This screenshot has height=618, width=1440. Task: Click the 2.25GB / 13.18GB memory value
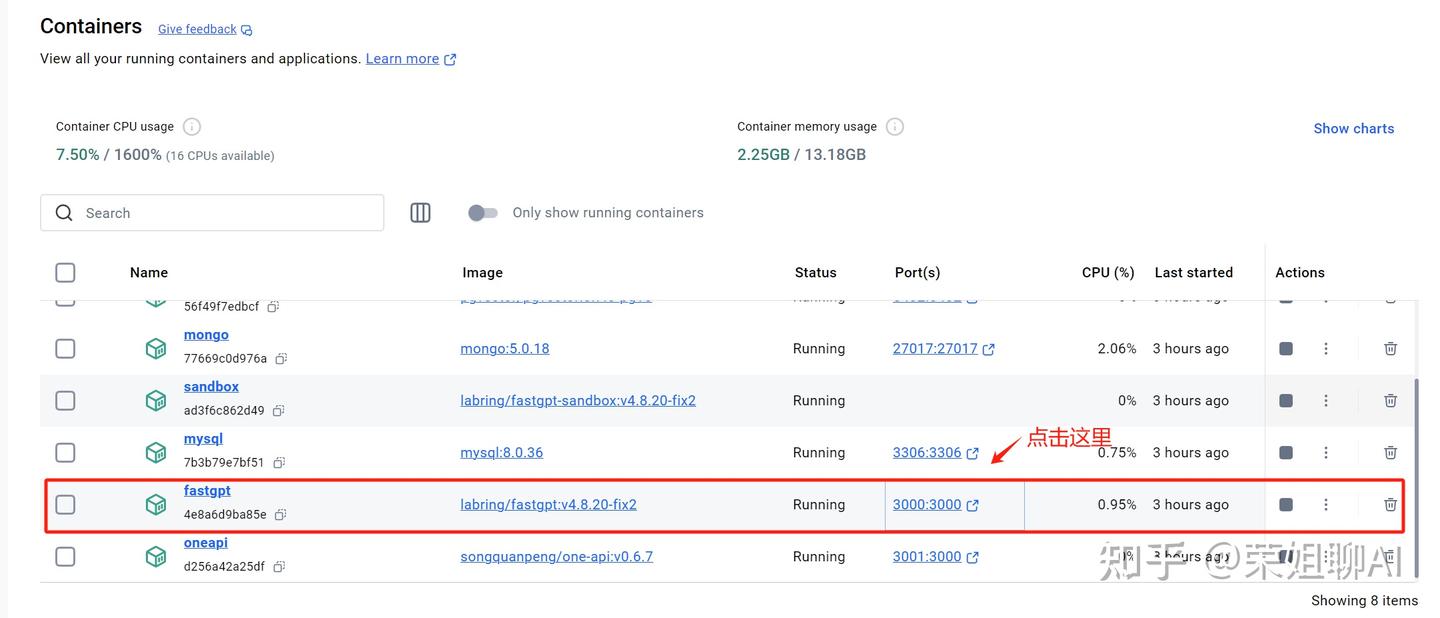801,154
